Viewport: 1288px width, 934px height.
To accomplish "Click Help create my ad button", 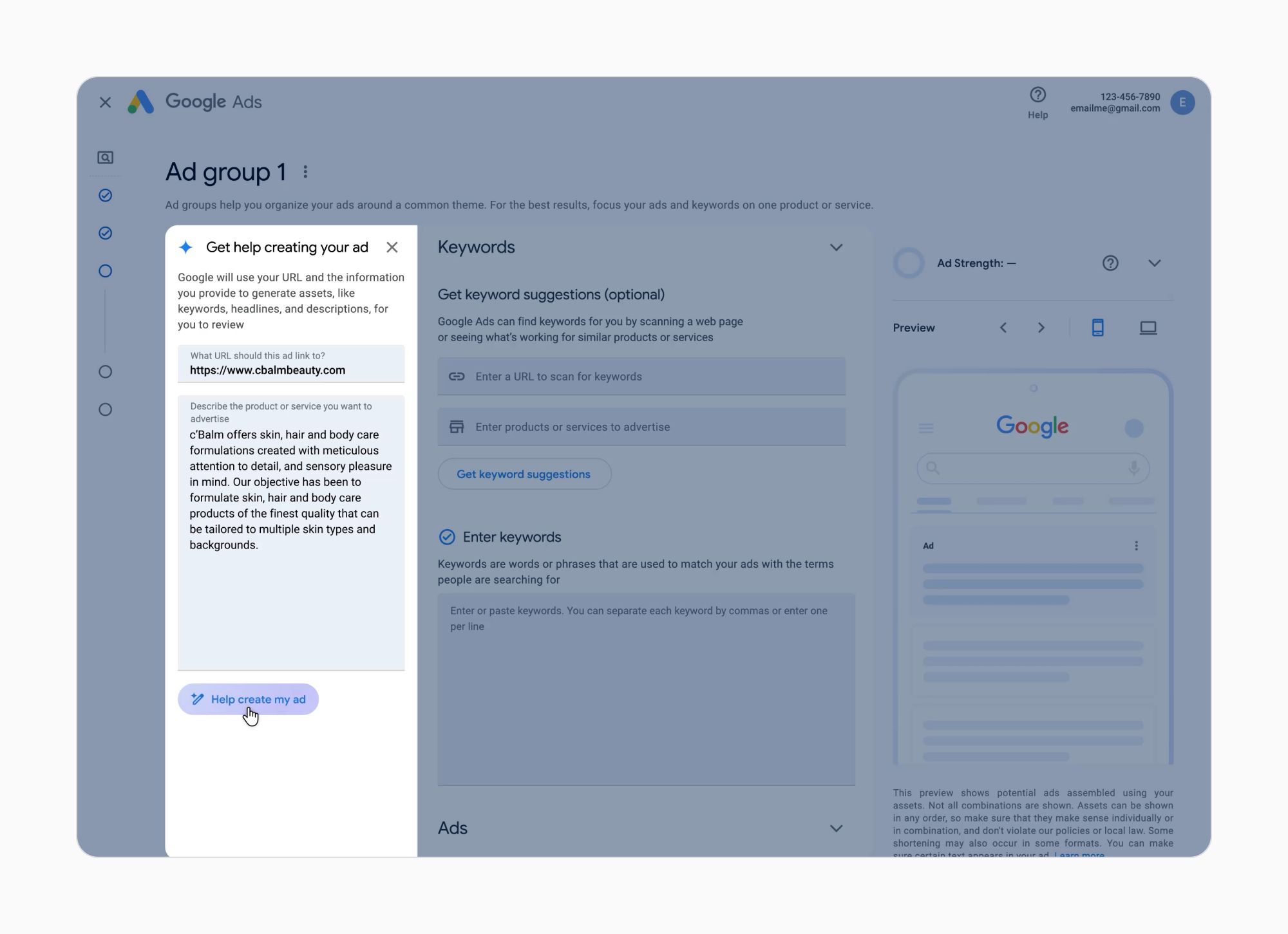I will pos(249,699).
